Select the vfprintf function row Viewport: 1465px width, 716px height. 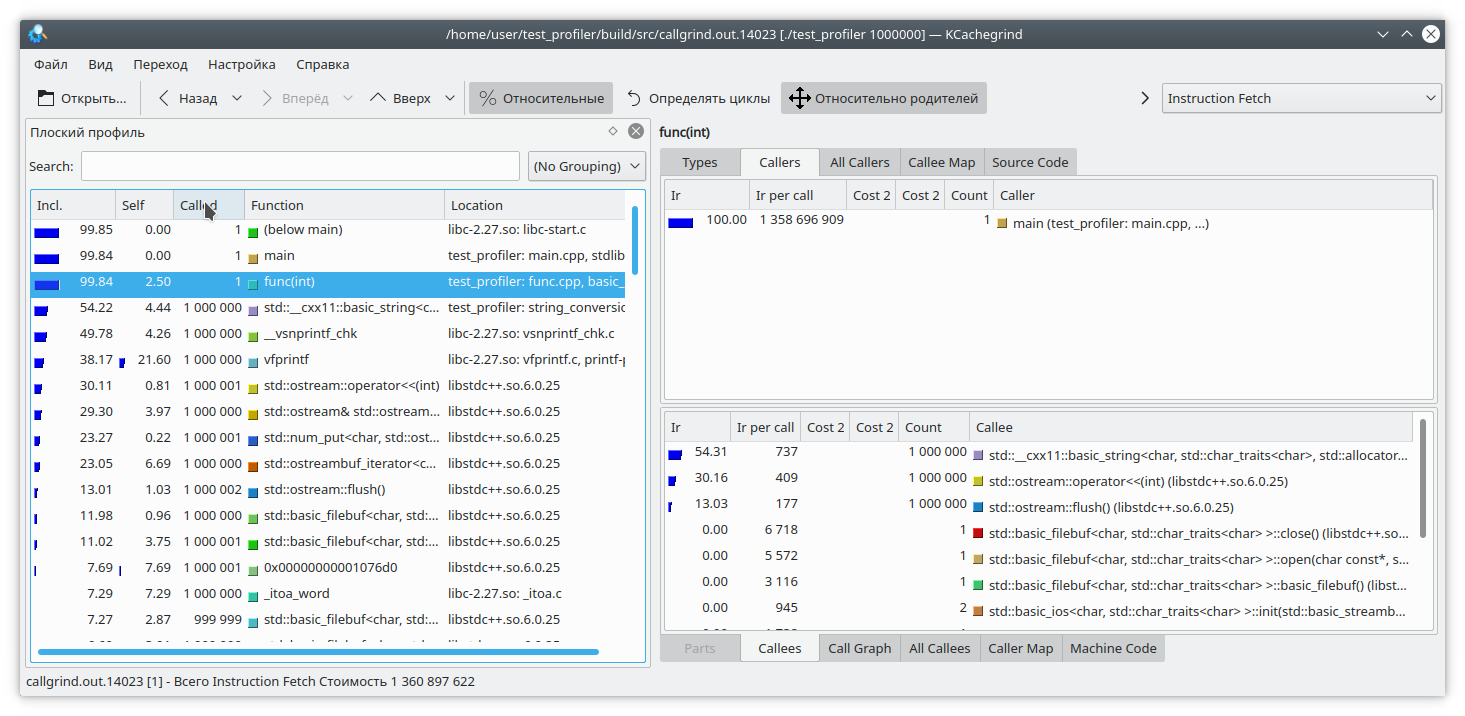click(x=328, y=360)
